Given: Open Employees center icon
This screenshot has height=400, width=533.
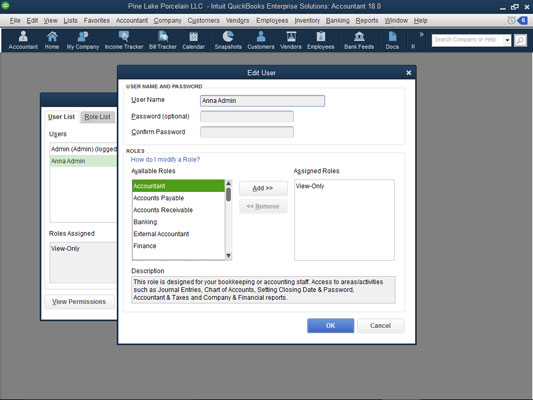Looking at the screenshot, I should coord(321,40).
